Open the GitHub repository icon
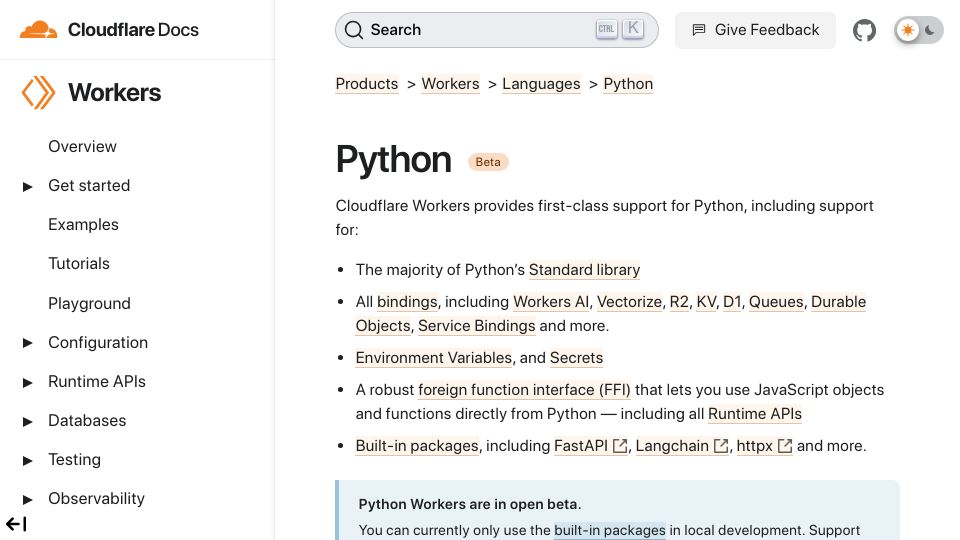The image size is (960, 540). [864, 30]
